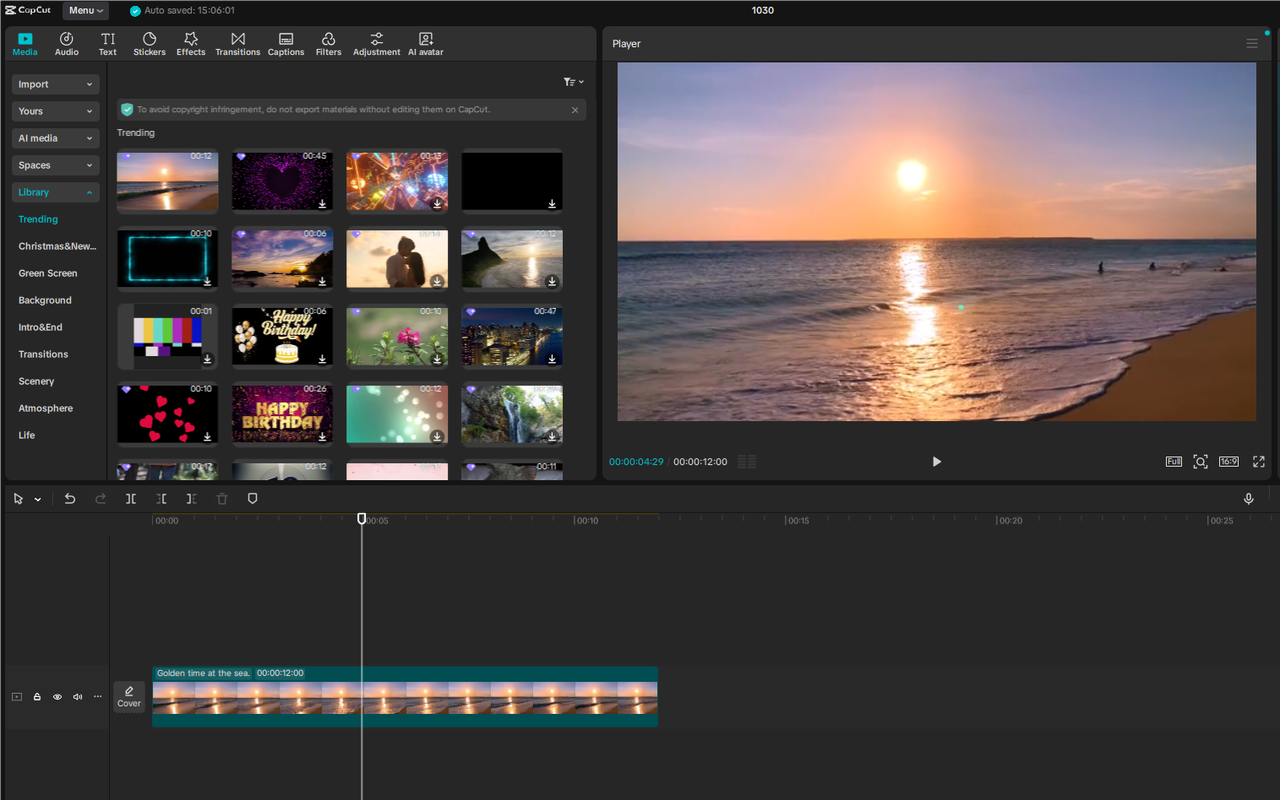Click the Undo icon above the timeline
The width and height of the screenshot is (1280, 800).
[70, 498]
